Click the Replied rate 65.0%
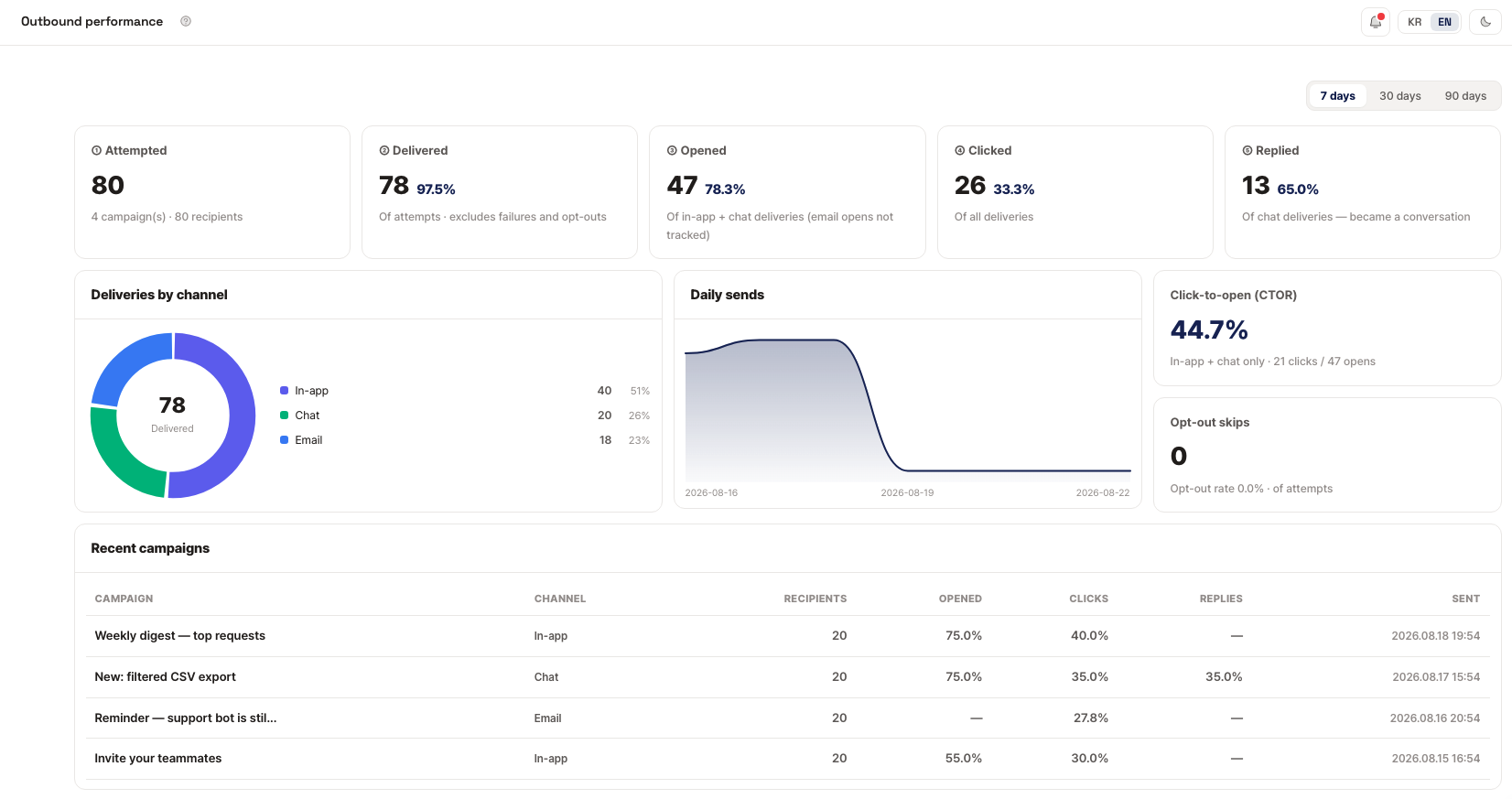The width and height of the screenshot is (1512, 799). click(1298, 189)
